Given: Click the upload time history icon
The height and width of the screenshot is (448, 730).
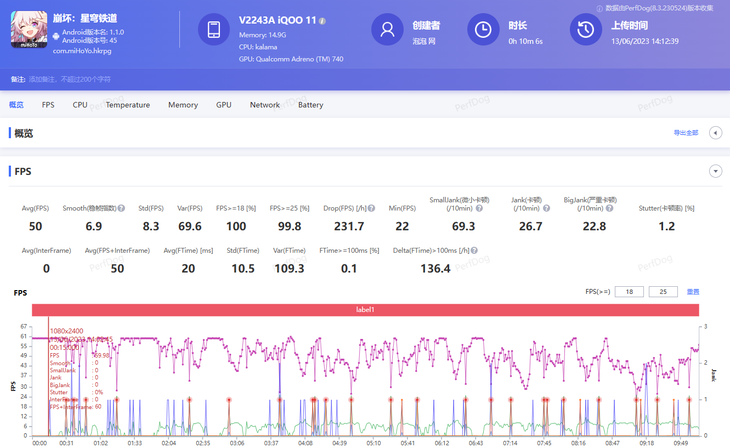Looking at the screenshot, I should coord(586,29).
